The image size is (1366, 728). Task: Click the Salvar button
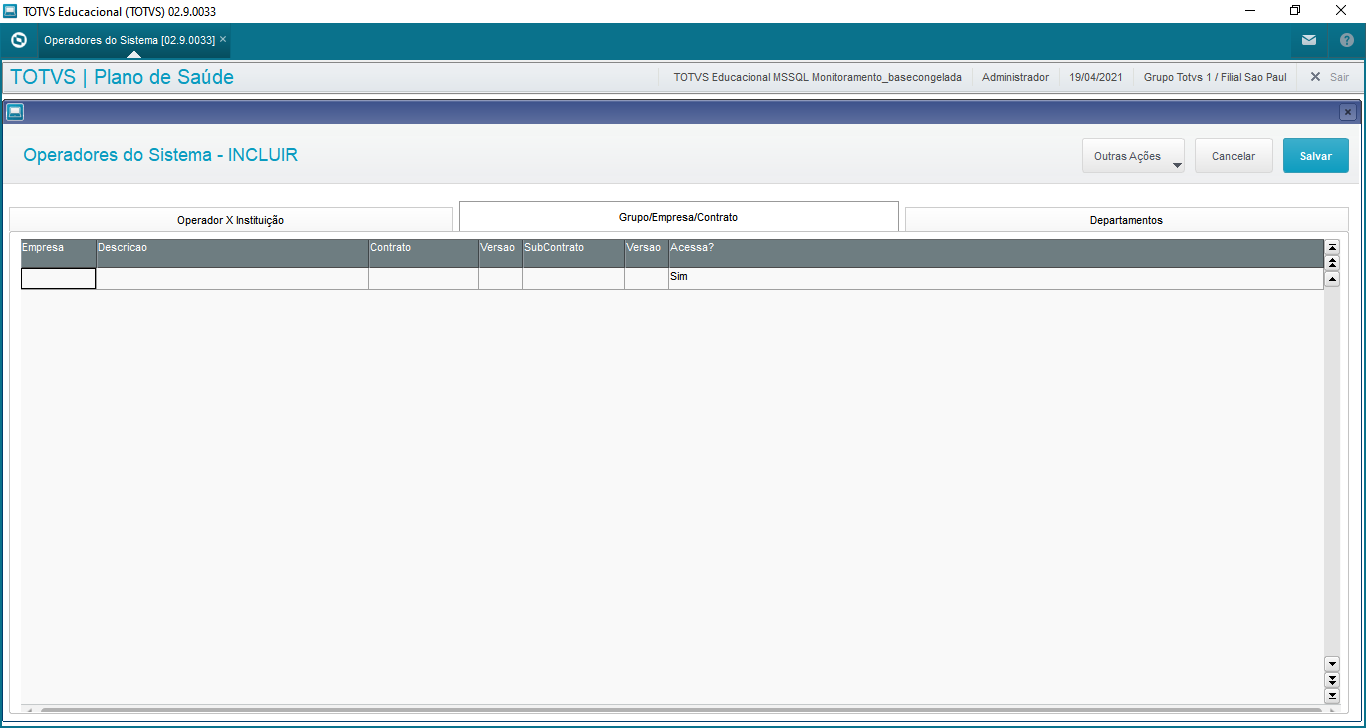1316,156
